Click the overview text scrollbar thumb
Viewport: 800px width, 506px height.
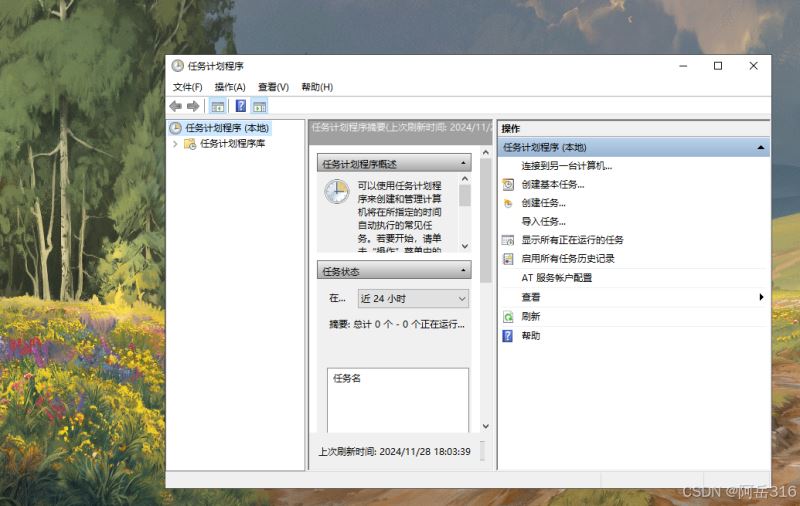click(x=464, y=195)
